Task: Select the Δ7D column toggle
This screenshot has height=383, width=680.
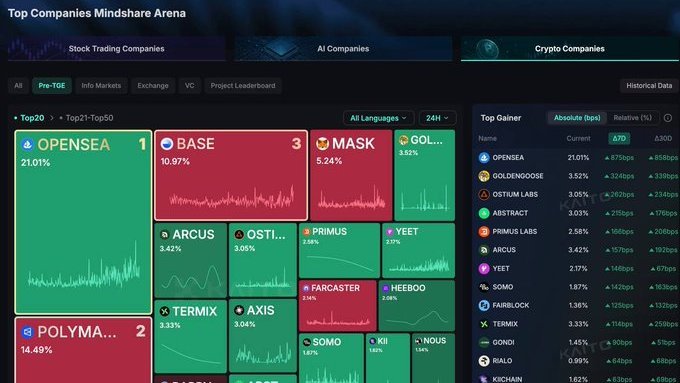Action: [619, 138]
